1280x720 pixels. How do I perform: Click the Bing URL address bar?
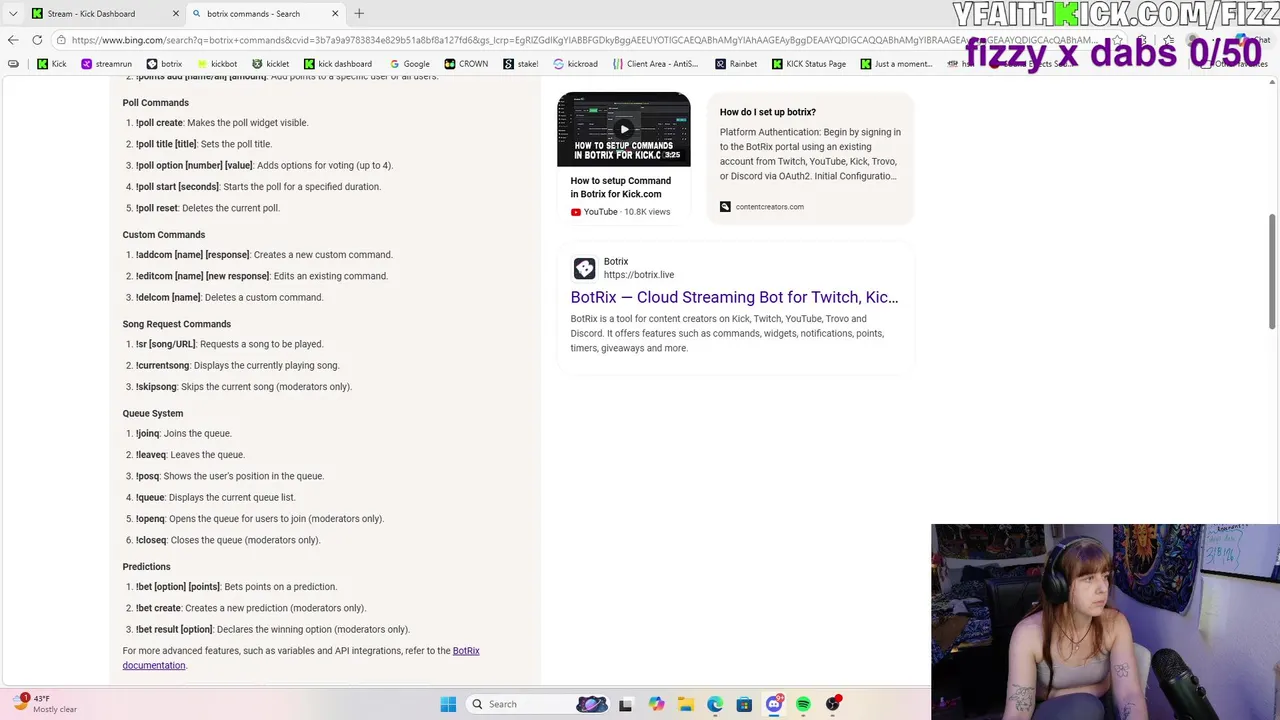(585, 40)
